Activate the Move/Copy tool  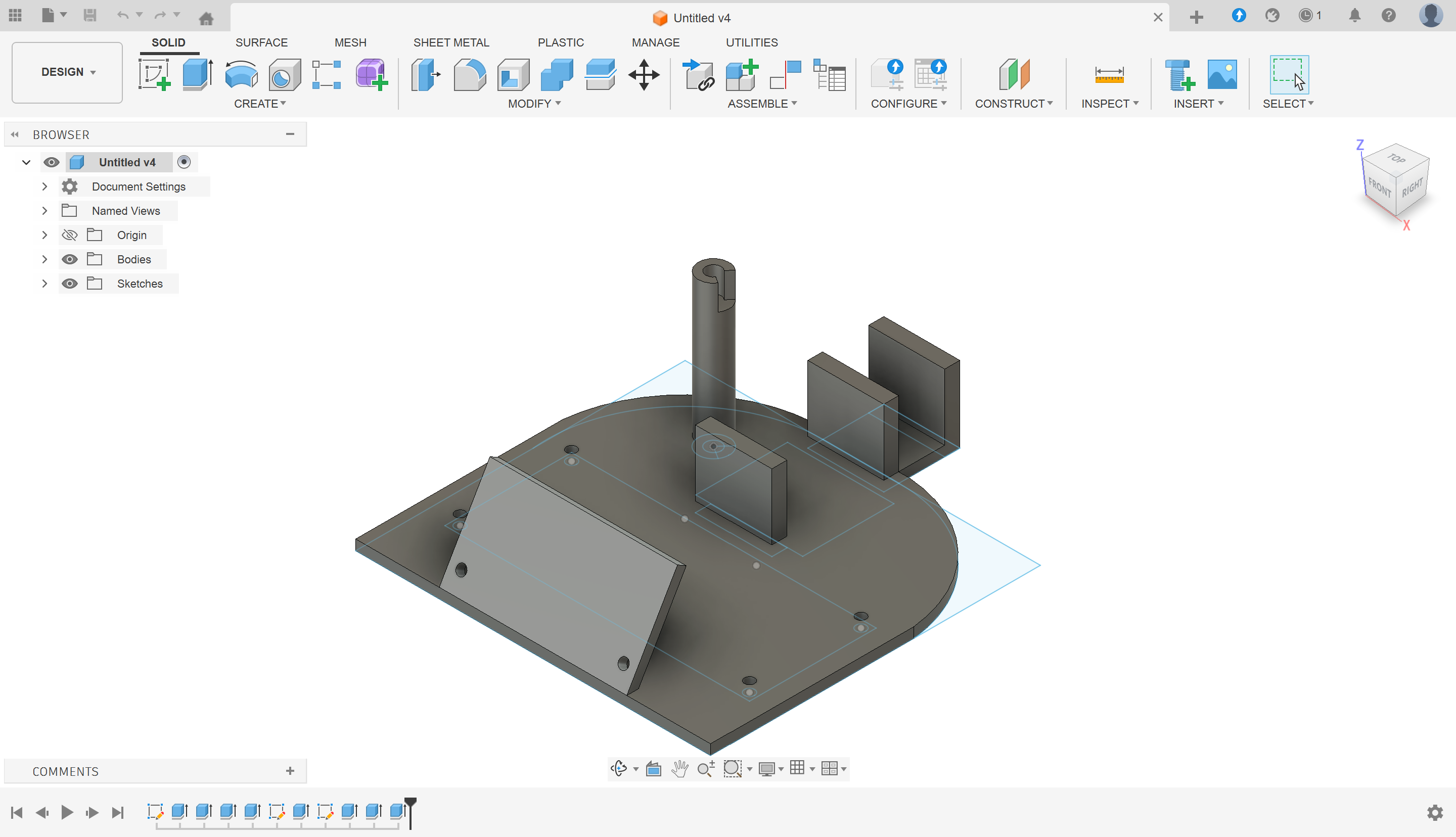pos(643,75)
